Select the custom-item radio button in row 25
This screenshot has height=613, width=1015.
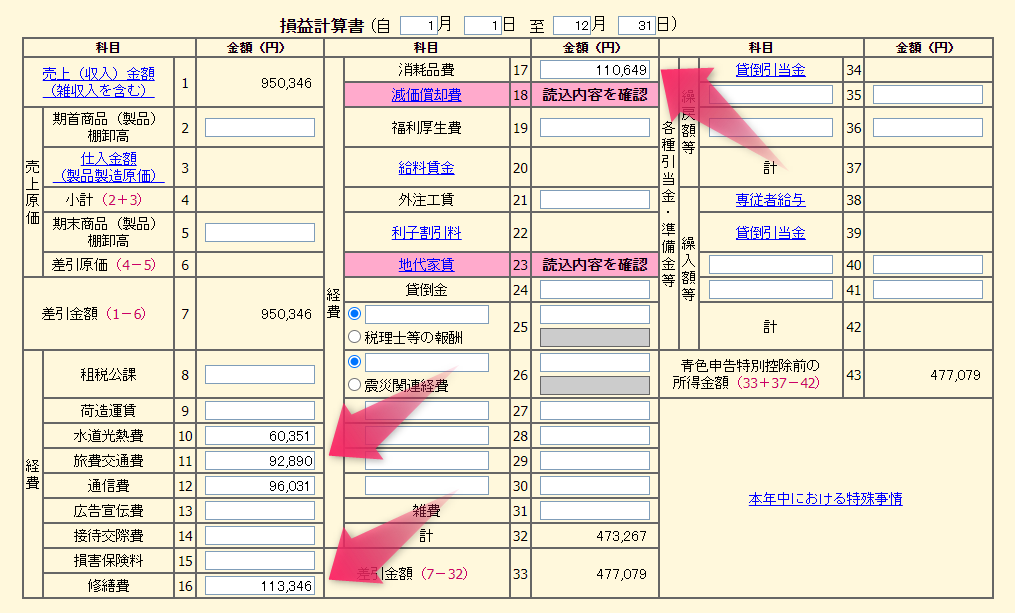(x=354, y=313)
